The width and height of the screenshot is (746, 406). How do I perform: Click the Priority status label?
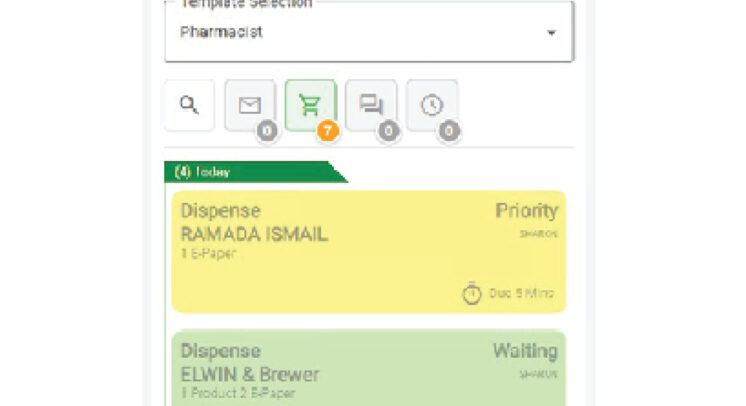click(526, 211)
